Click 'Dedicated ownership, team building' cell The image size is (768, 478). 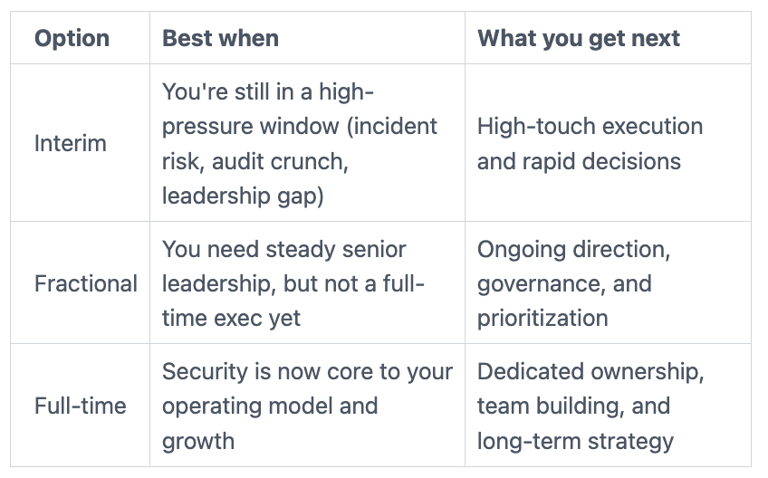(608, 406)
